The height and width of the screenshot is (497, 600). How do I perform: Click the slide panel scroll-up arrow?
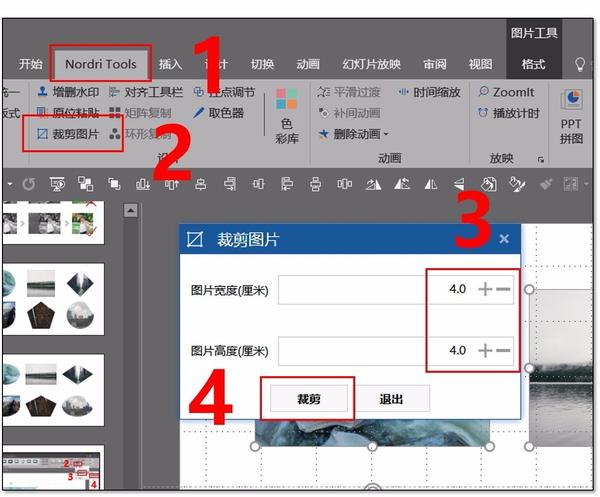(130, 210)
